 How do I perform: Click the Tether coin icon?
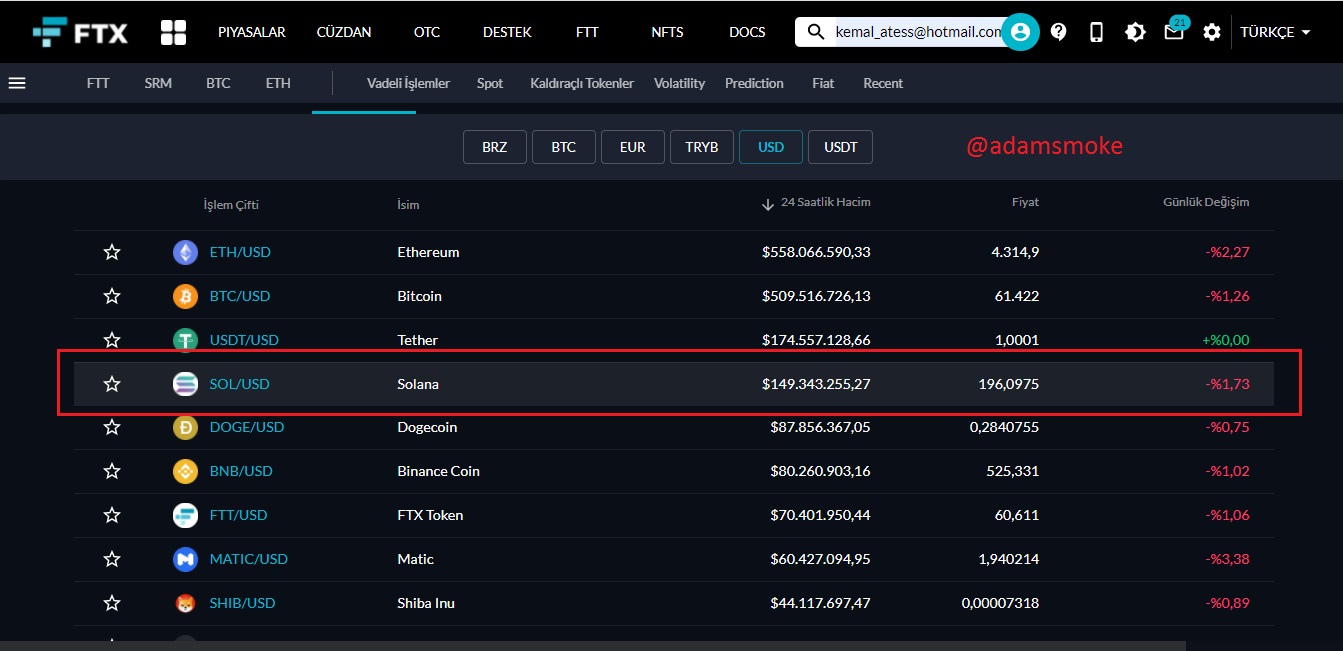point(185,340)
